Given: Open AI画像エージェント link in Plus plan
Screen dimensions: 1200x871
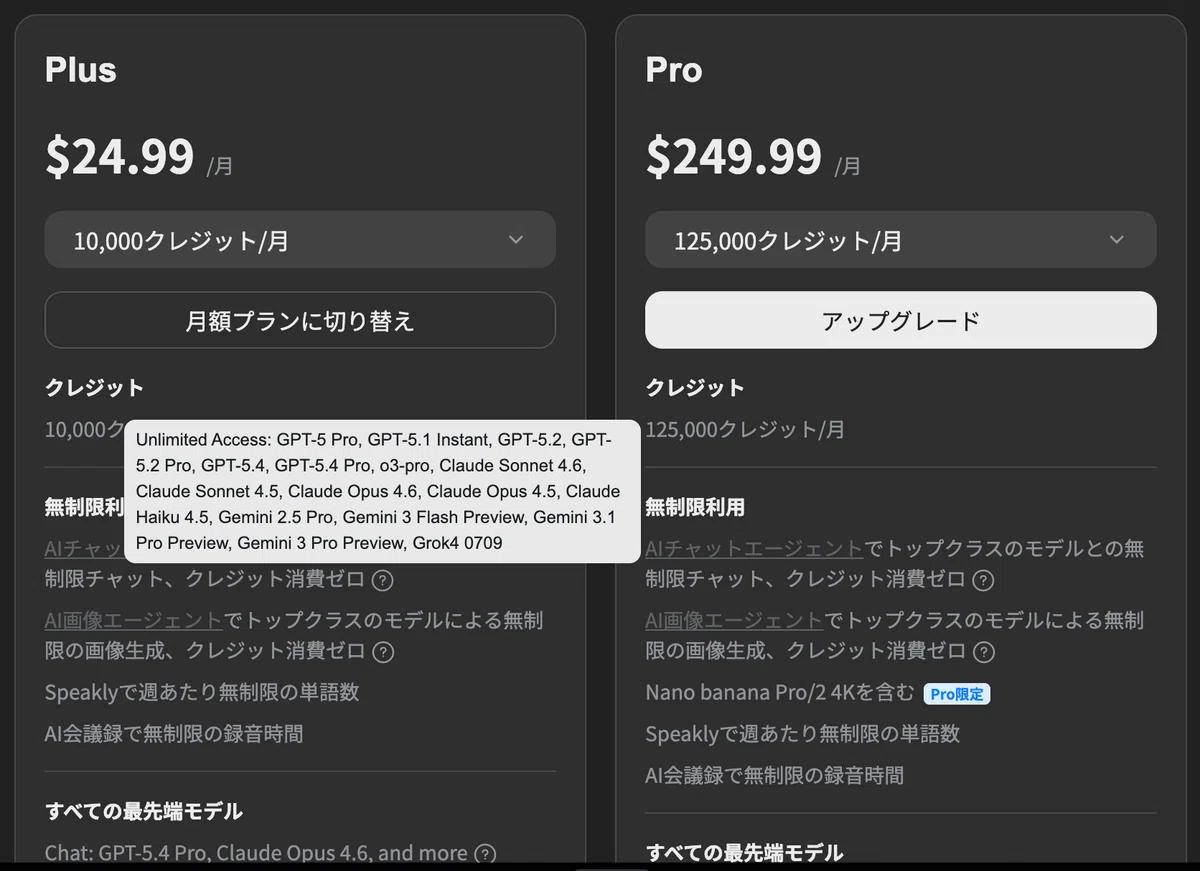Looking at the screenshot, I should (x=134, y=620).
